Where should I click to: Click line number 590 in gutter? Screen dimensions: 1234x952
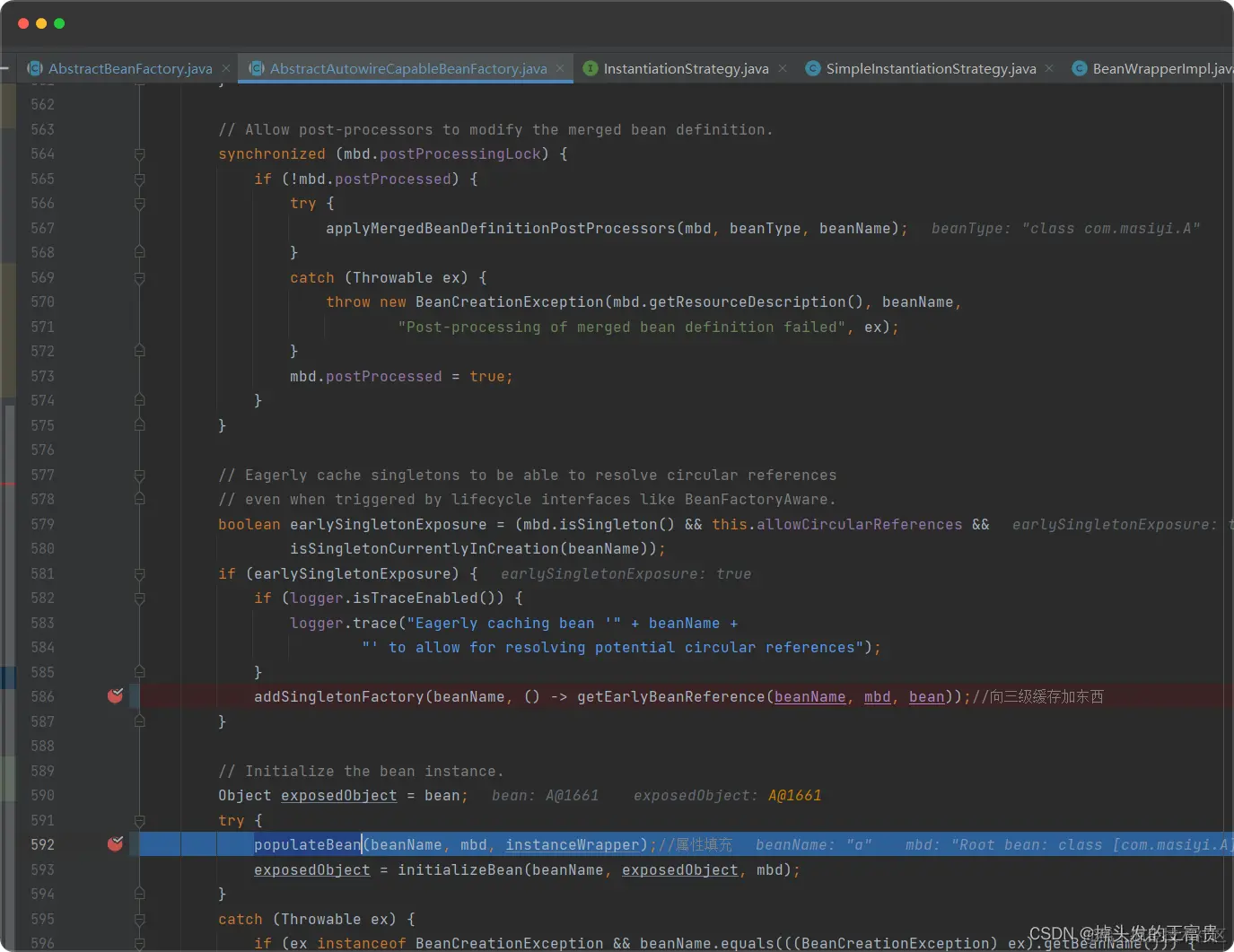coord(42,796)
